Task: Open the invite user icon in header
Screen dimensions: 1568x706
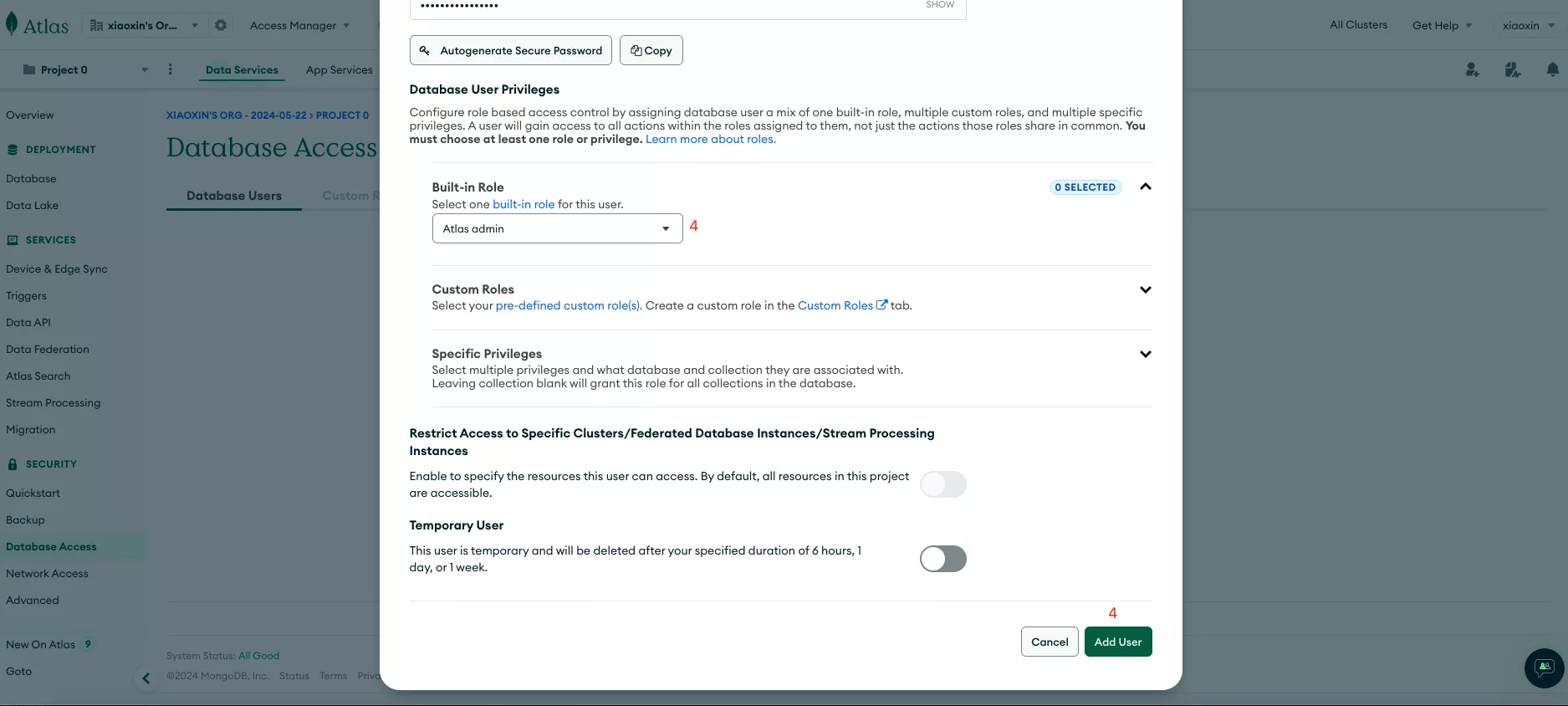Action: (1473, 69)
